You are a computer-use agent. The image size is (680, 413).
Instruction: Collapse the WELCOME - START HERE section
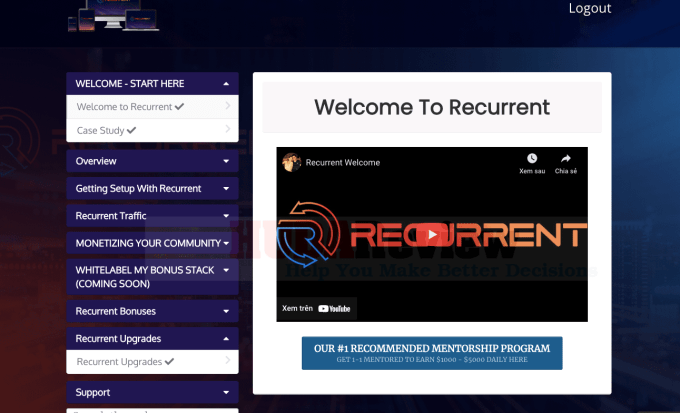click(152, 83)
